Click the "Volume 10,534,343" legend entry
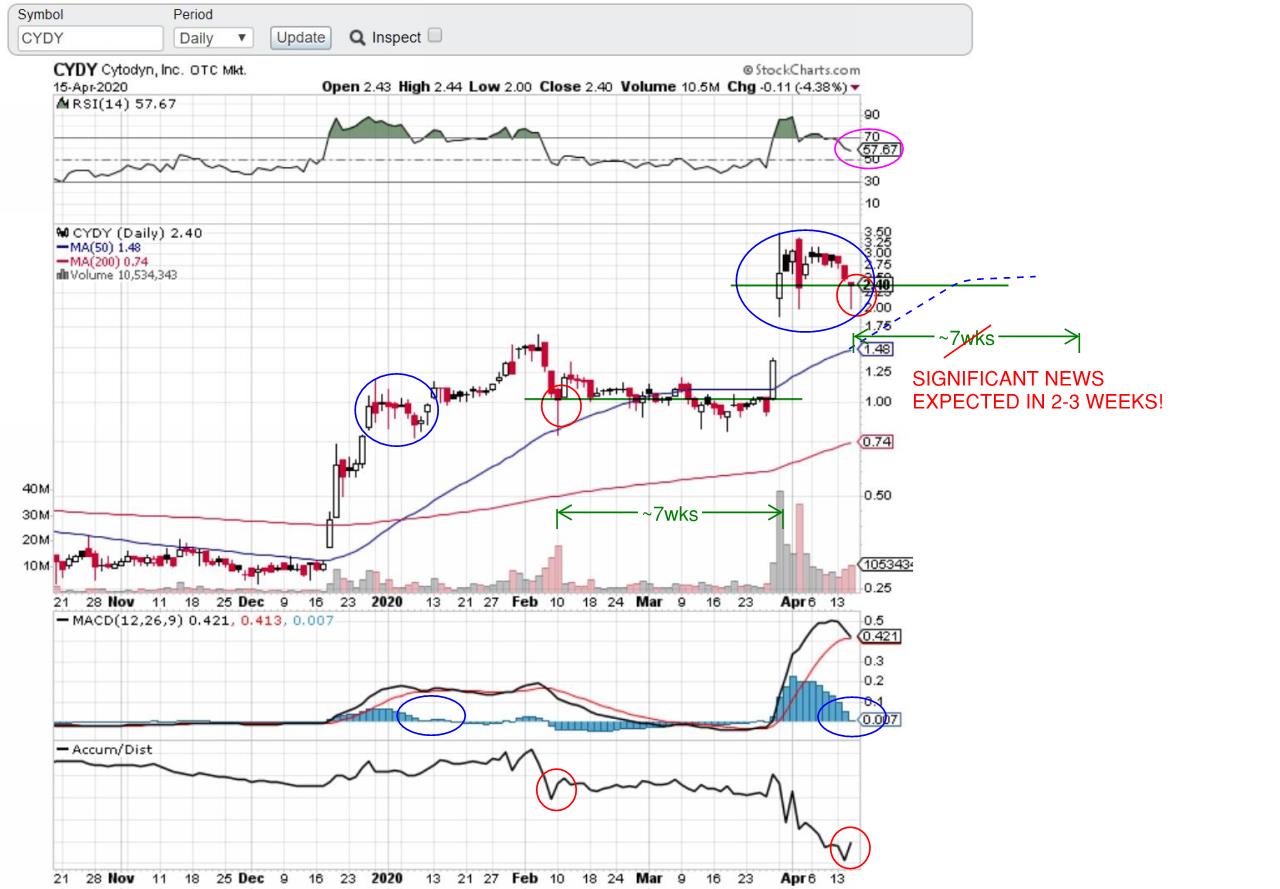This screenshot has height=889, width=1280. point(117,275)
